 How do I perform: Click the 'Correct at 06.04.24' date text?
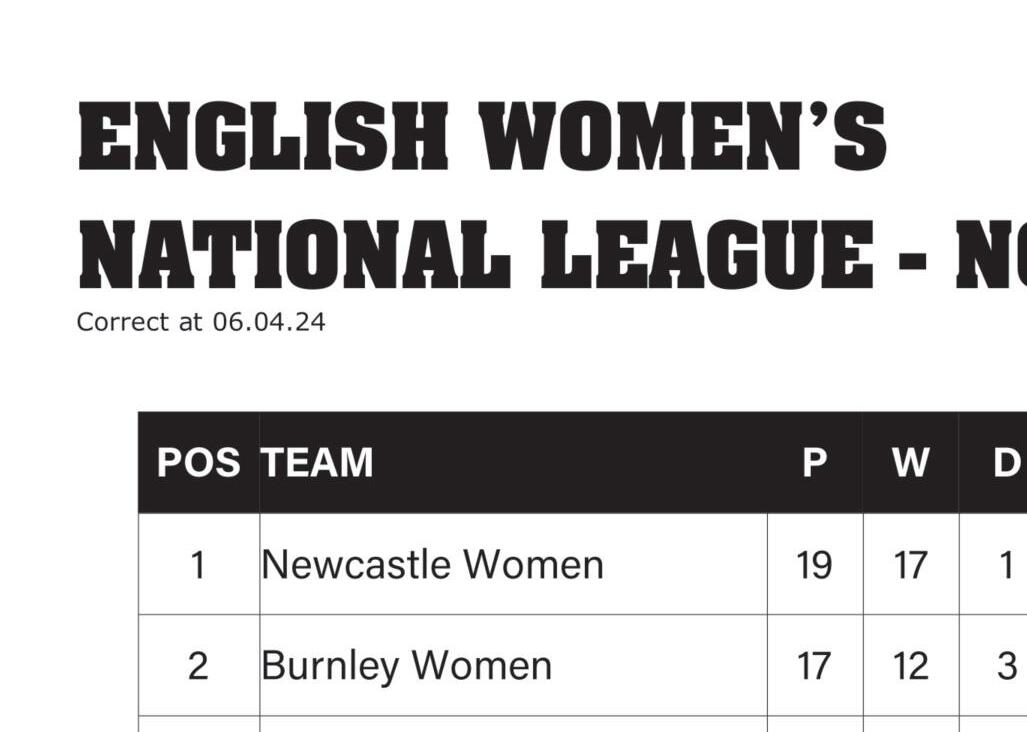click(x=201, y=322)
